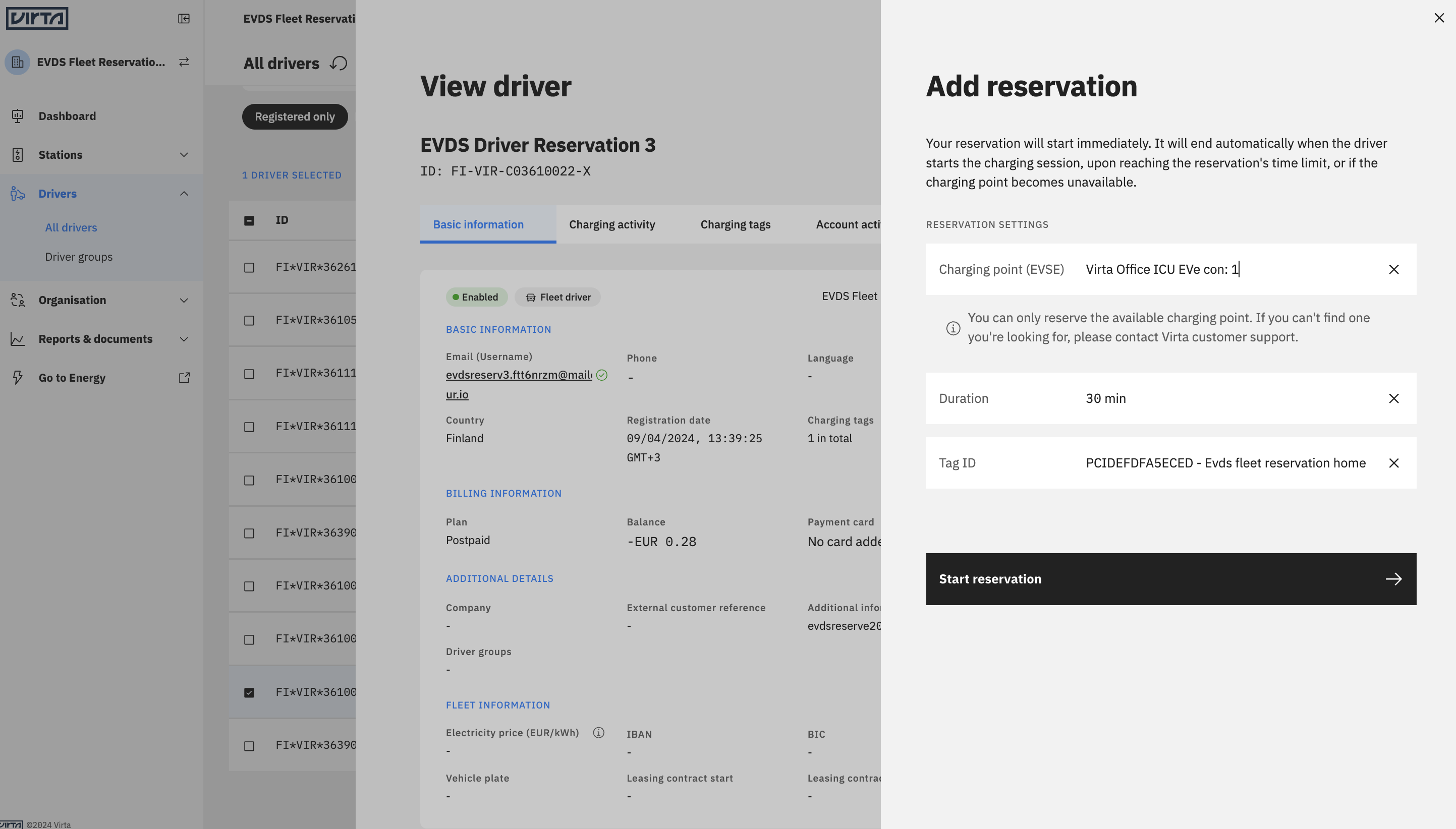Click the verified email checkmark icon
1456x829 pixels.
(x=601, y=375)
